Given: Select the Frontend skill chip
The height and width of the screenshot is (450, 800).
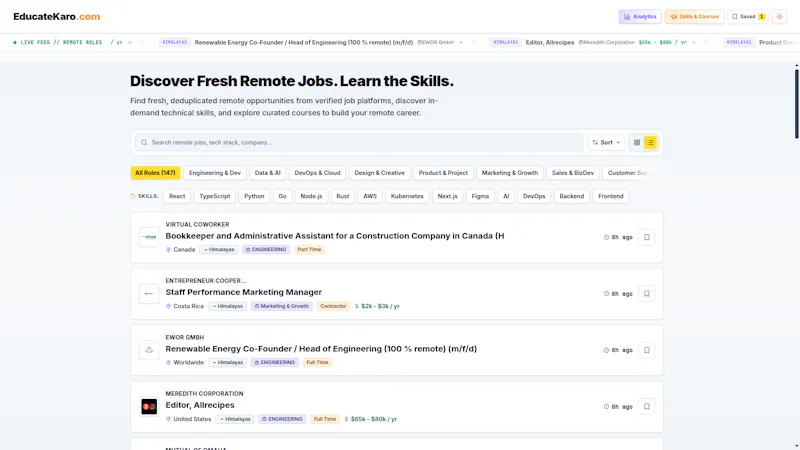Looking at the screenshot, I should pyautogui.click(x=611, y=196).
